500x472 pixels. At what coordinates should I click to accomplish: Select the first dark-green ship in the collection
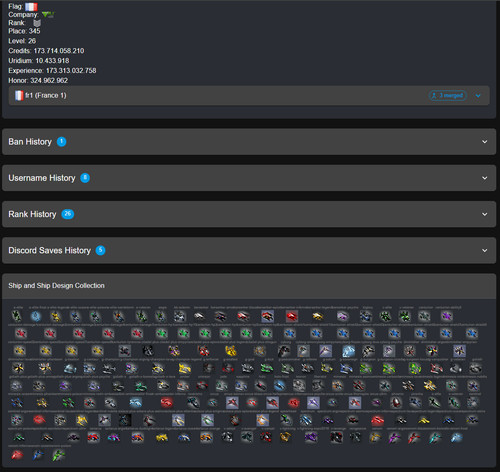point(17,316)
